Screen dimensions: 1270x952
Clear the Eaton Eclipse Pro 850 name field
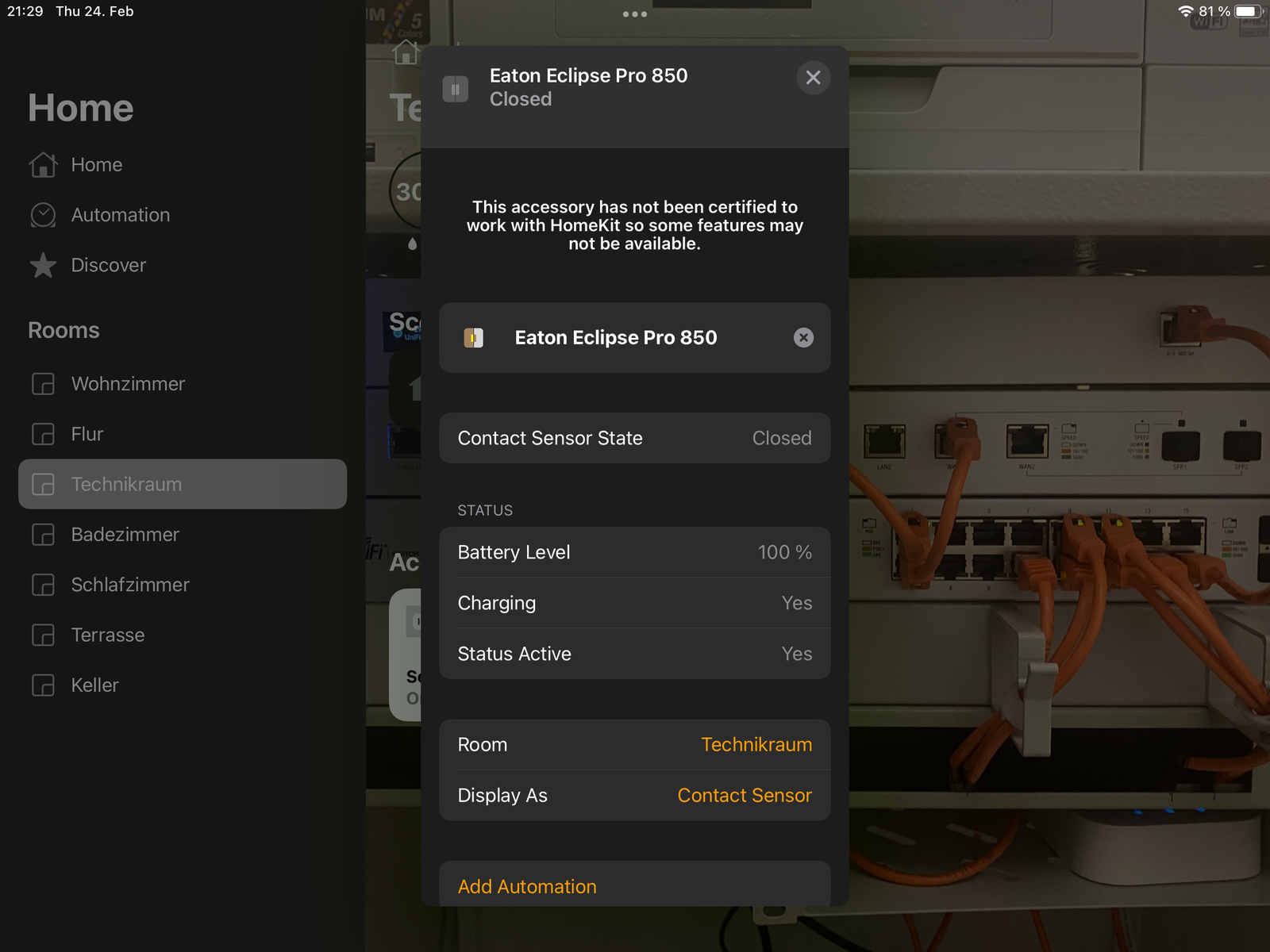(x=803, y=338)
